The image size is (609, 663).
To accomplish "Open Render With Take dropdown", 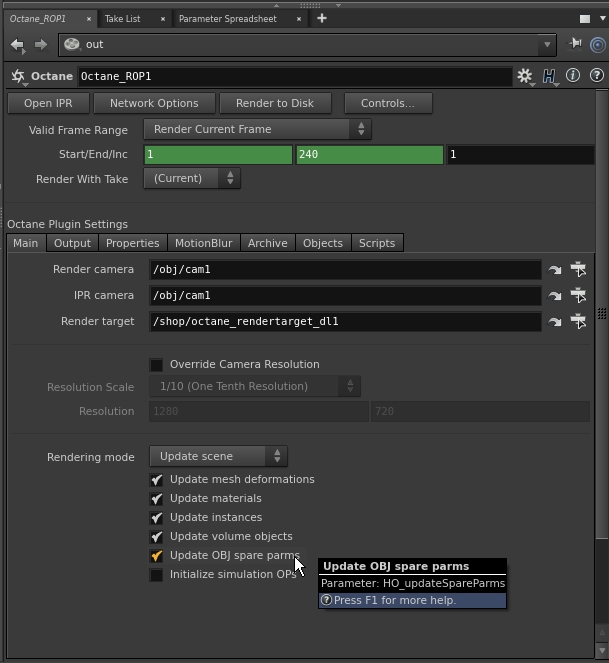I will (x=192, y=178).
